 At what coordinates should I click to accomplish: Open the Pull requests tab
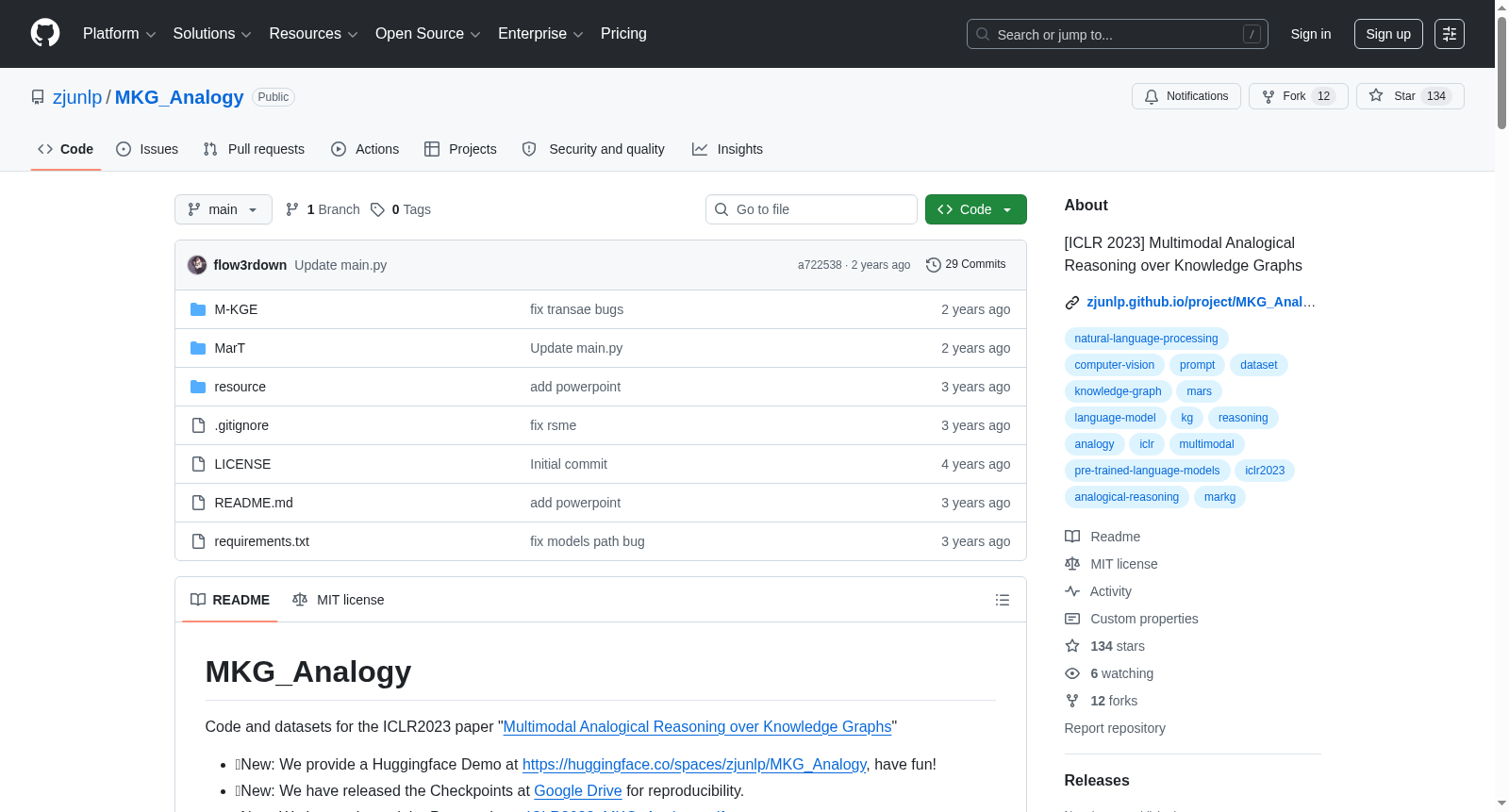(x=254, y=149)
